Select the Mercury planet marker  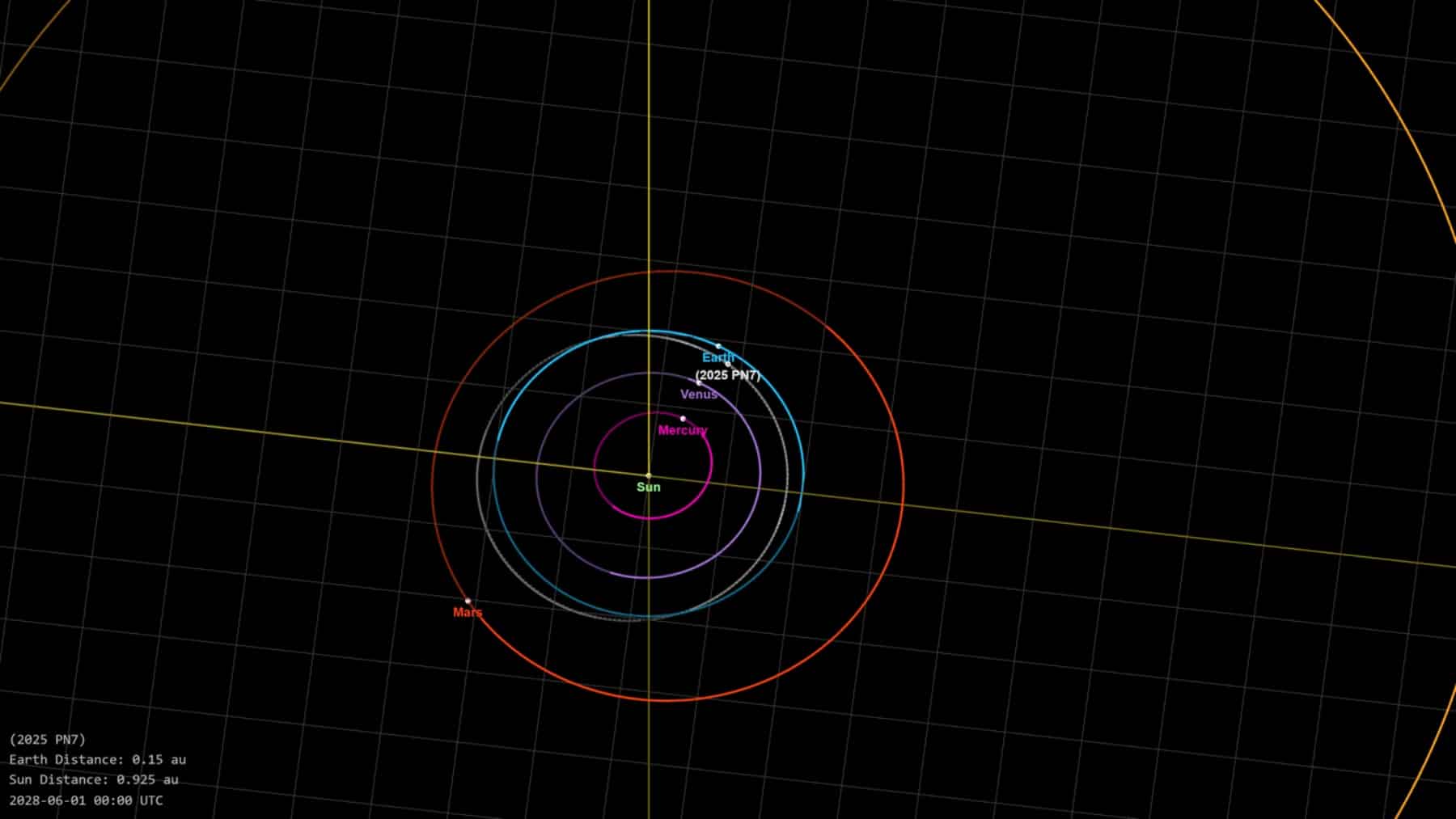click(x=683, y=419)
